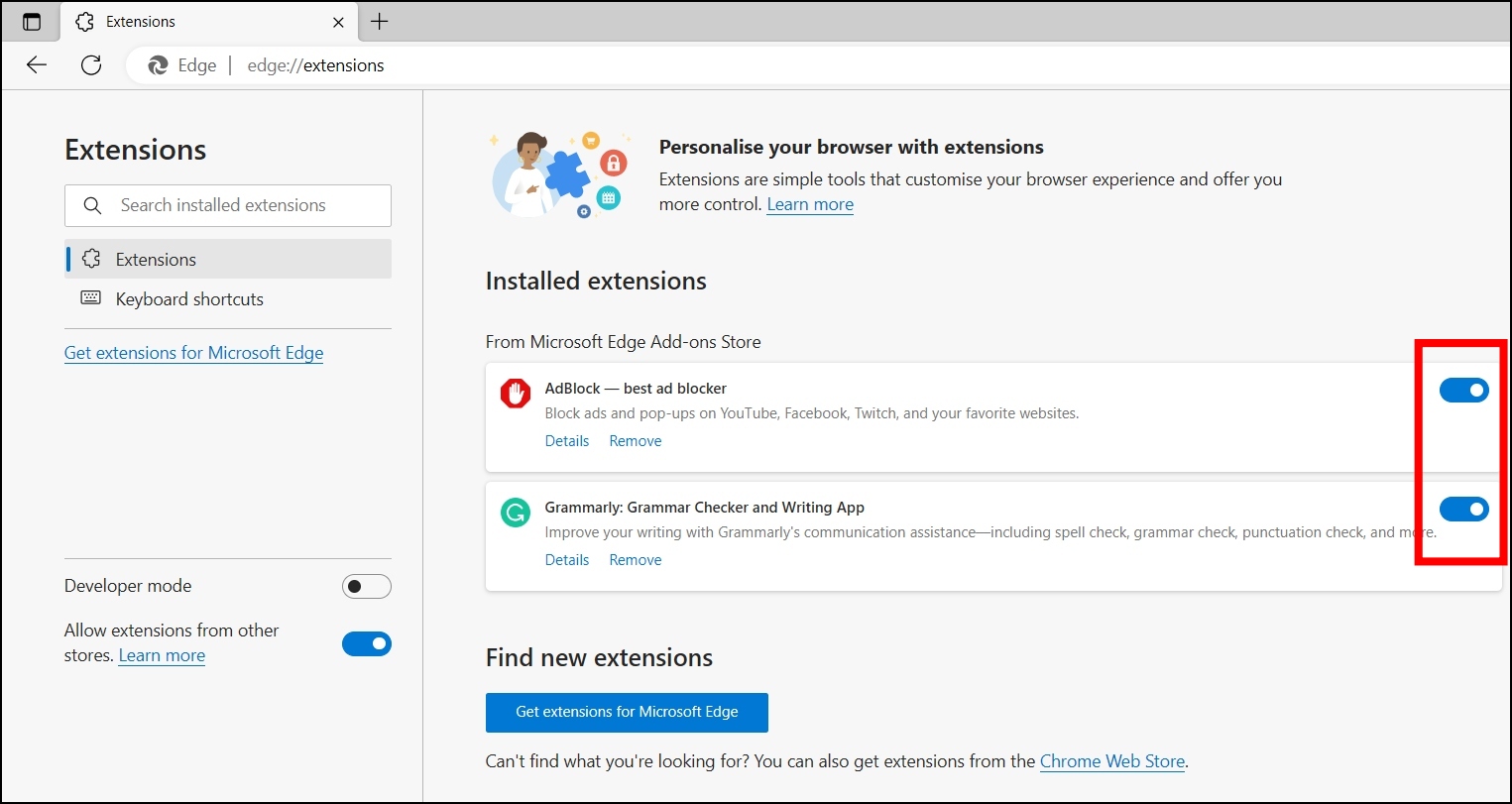Click the magnifier icon in search box
This screenshot has height=804, width=1512.
point(92,205)
